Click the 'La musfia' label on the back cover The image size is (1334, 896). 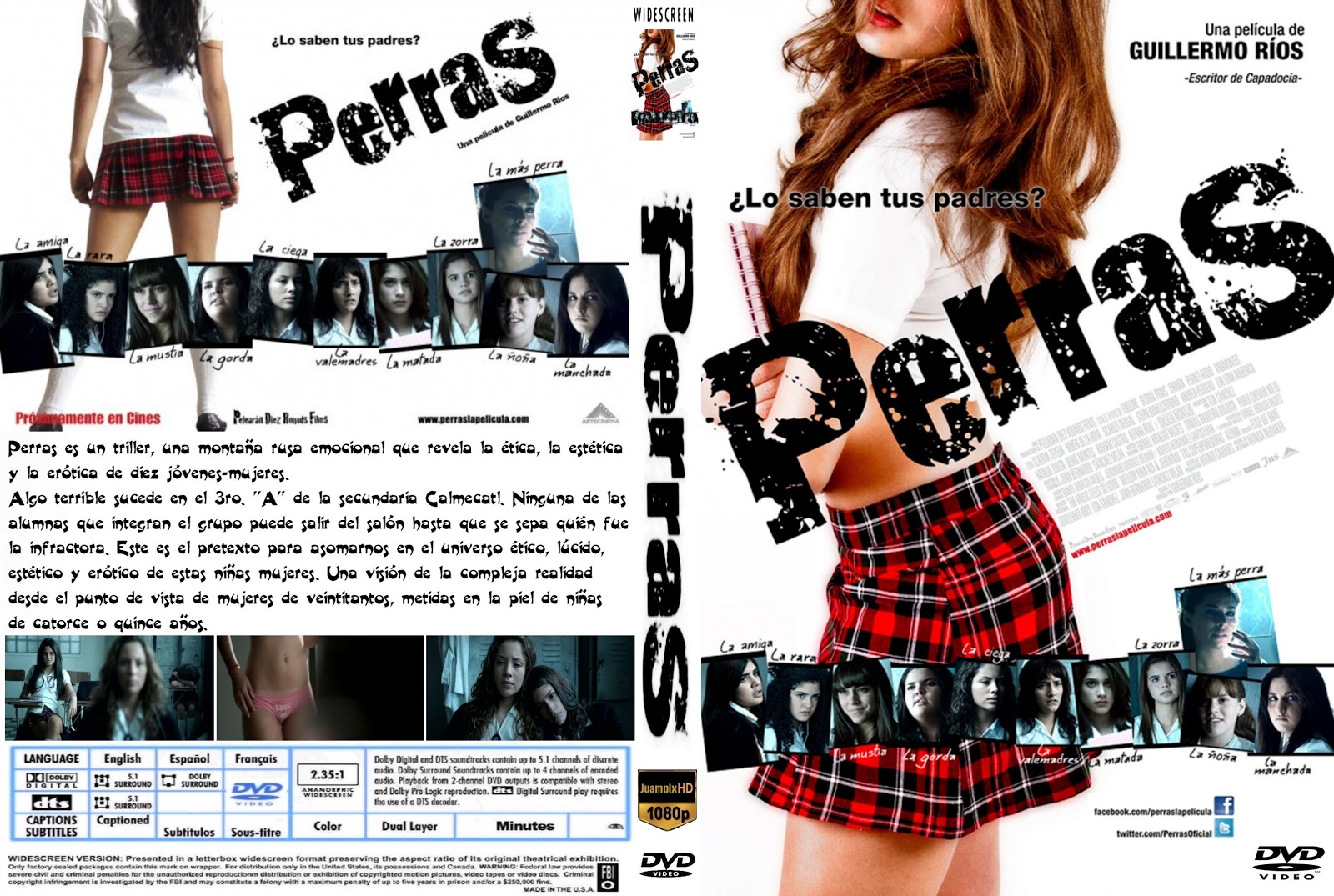pyautogui.click(x=156, y=356)
